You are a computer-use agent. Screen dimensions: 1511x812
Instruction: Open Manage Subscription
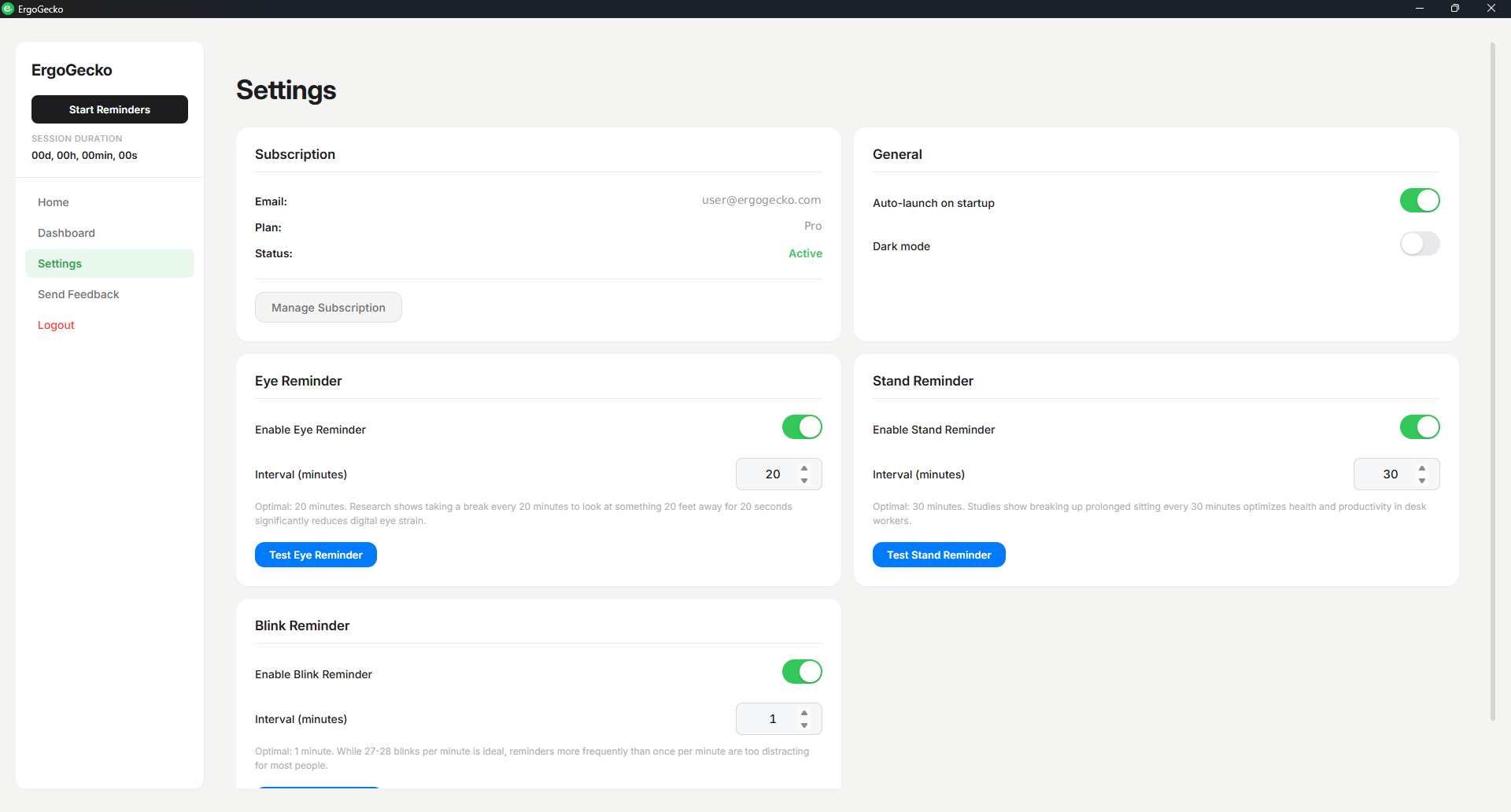[x=328, y=307]
